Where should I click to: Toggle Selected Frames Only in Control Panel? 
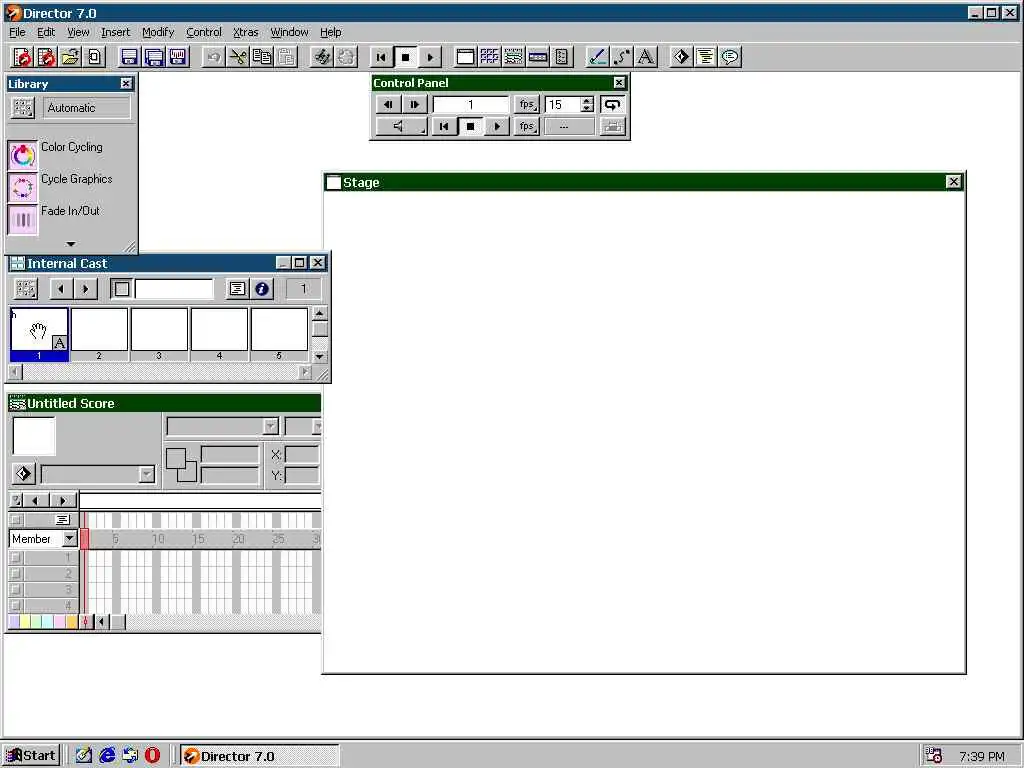[612, 126]
